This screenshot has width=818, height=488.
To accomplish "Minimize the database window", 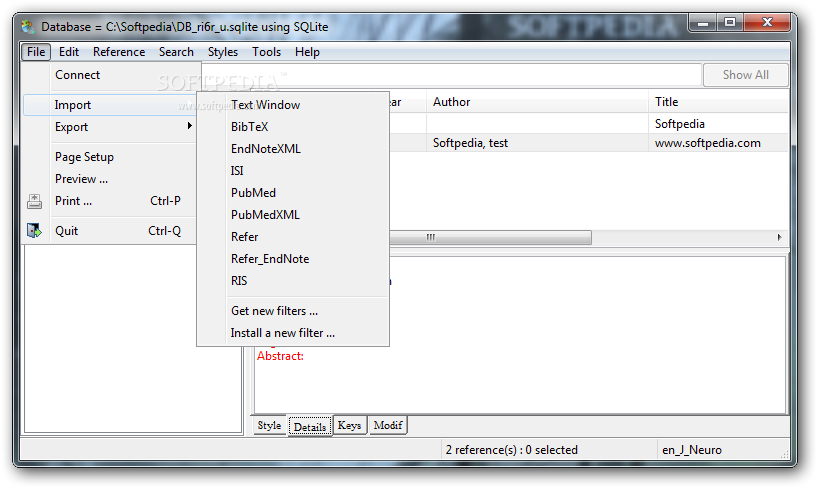I will (703, 23).
